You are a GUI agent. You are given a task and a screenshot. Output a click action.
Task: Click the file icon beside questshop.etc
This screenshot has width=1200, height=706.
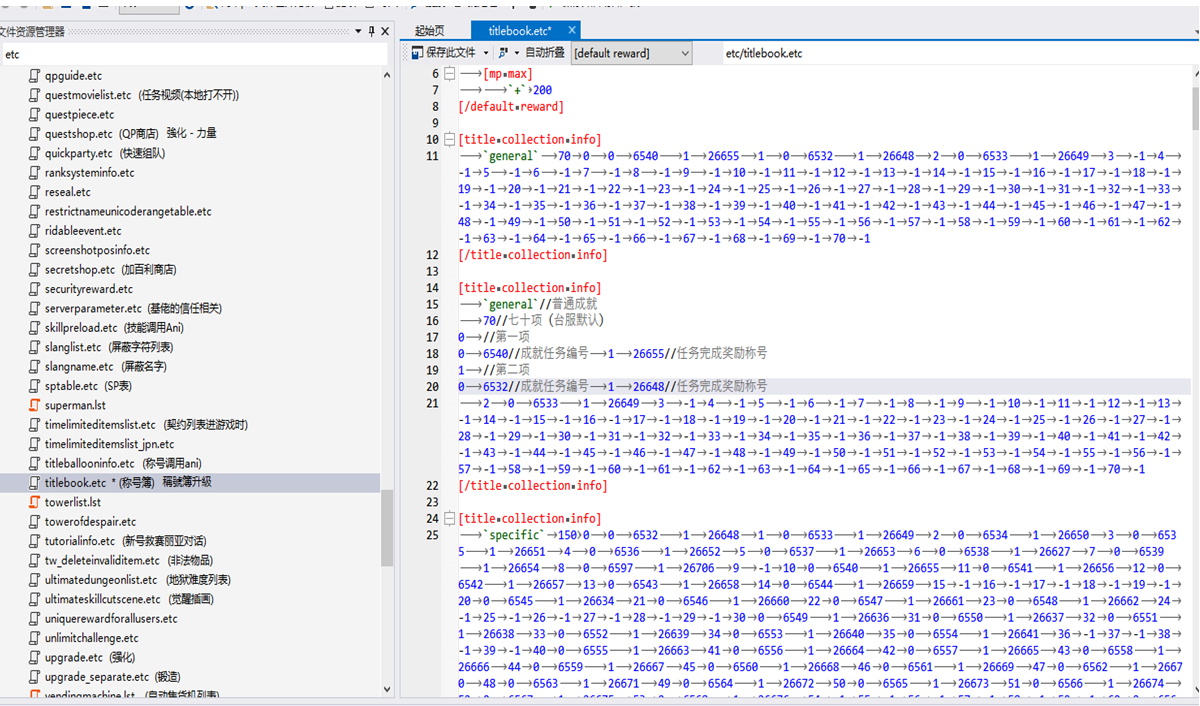coord(34,134)
